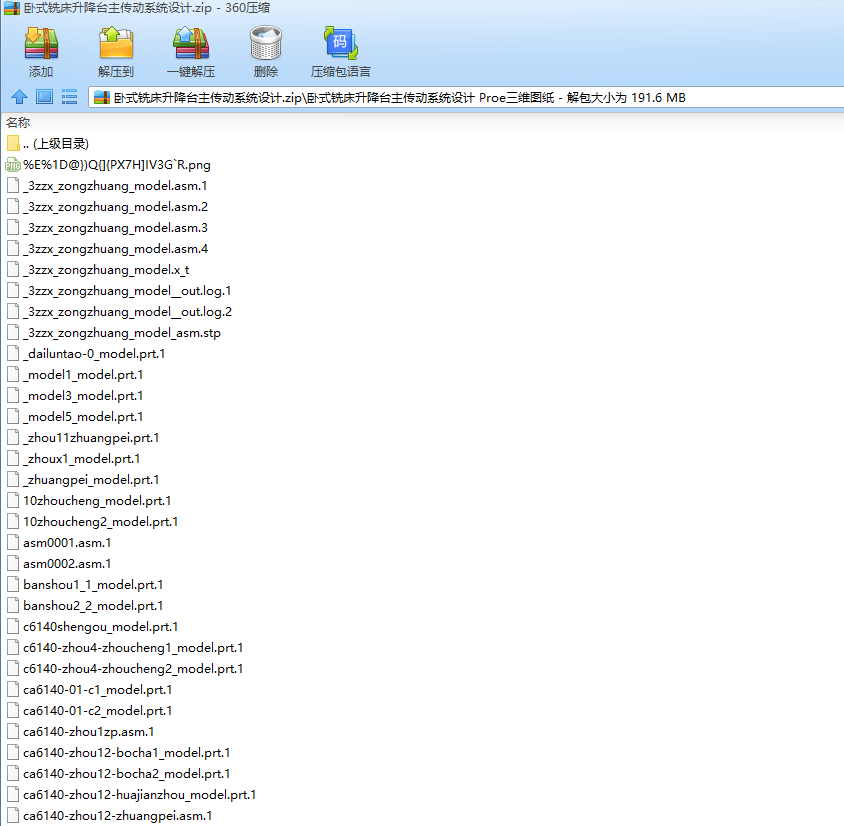Click file icon of _model1_model.prt.1
Screen dimensions: 844x826
tap(13, 375)
